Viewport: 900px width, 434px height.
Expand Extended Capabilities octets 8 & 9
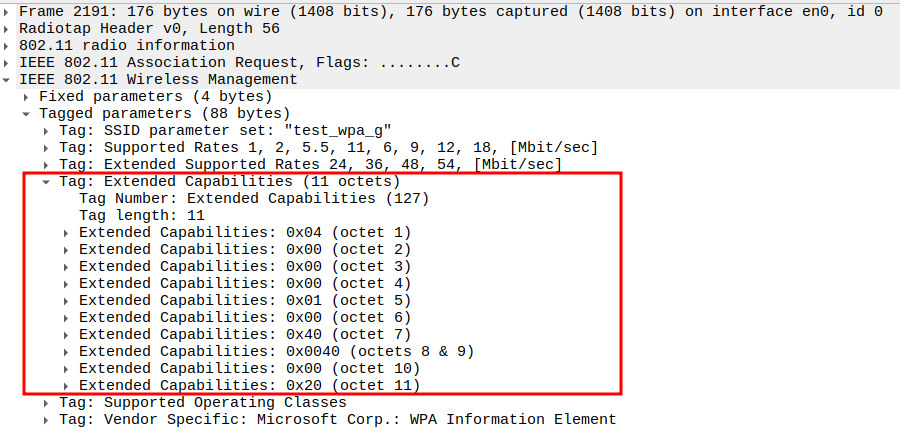[x=67, y=351]
